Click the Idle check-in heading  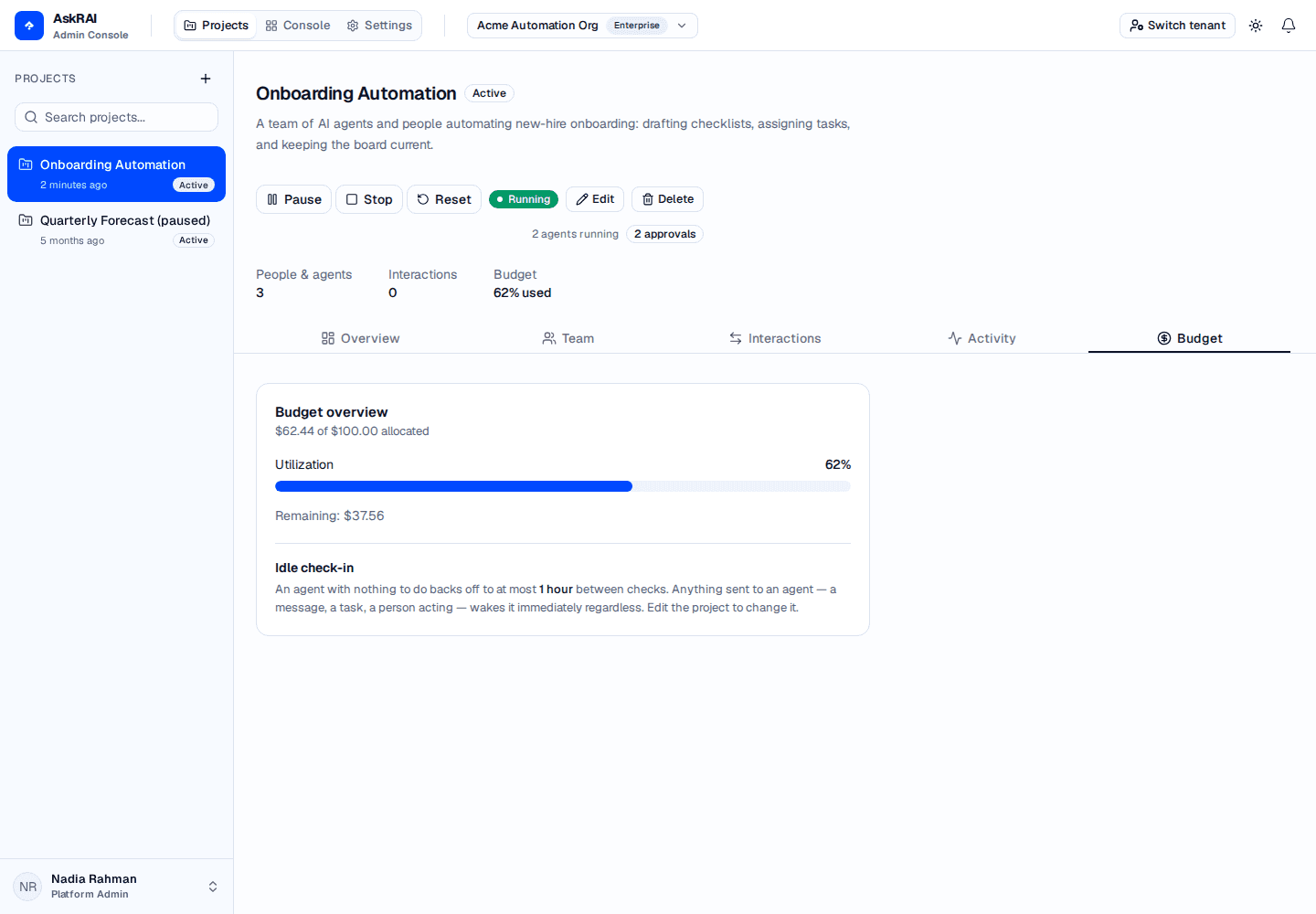coord(314,568)
